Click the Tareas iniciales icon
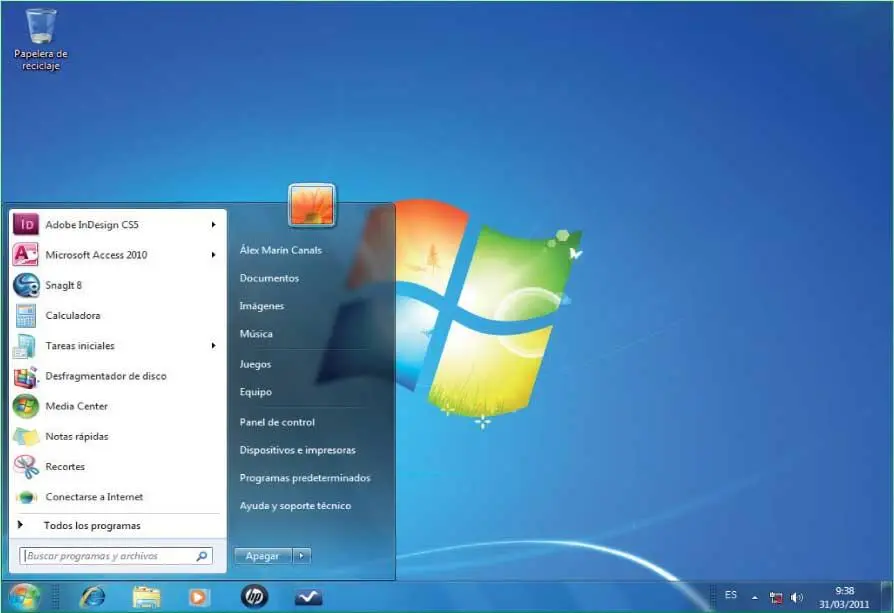Screen dimensions: 894x613 [x=26, y=346]
